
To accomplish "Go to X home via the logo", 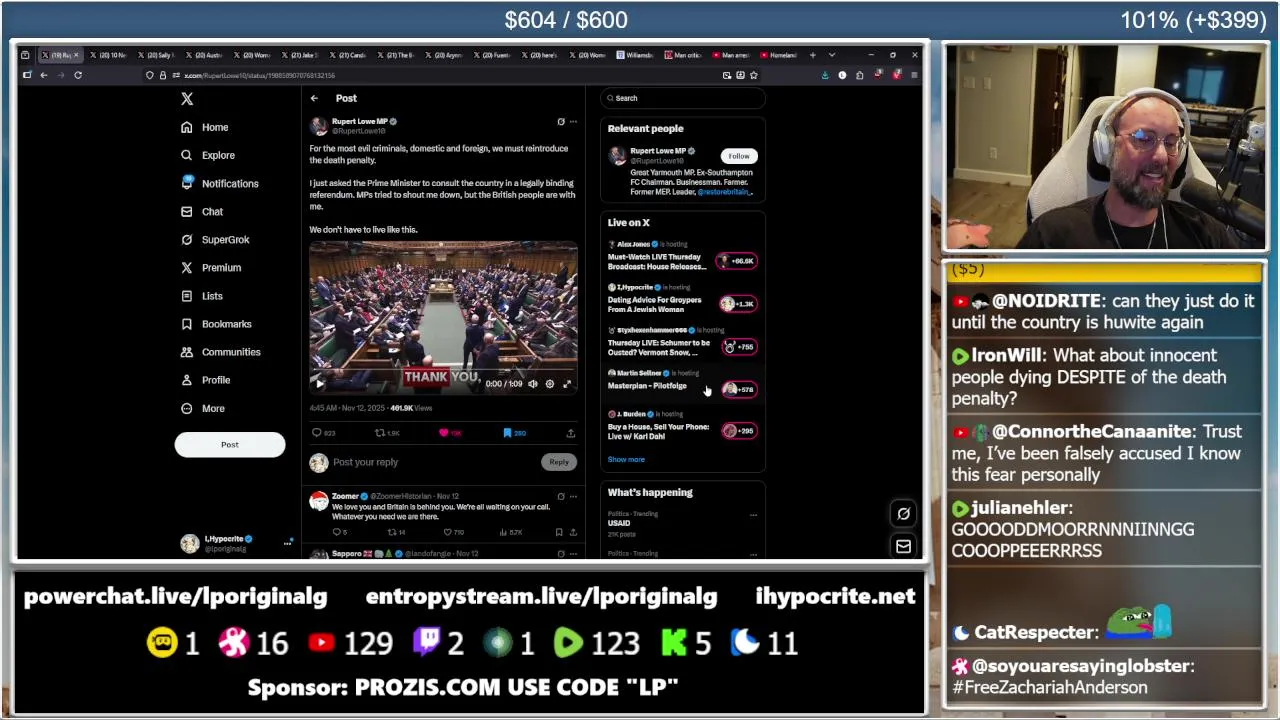I will tap(187, 99).
